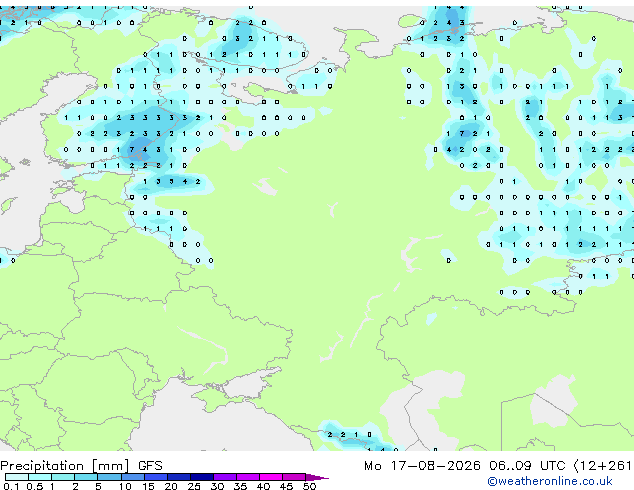Screen dimensions: 634x490
Task: Open the weatheronline.co.uk copyright link
Action: click(x=550, y=481)
